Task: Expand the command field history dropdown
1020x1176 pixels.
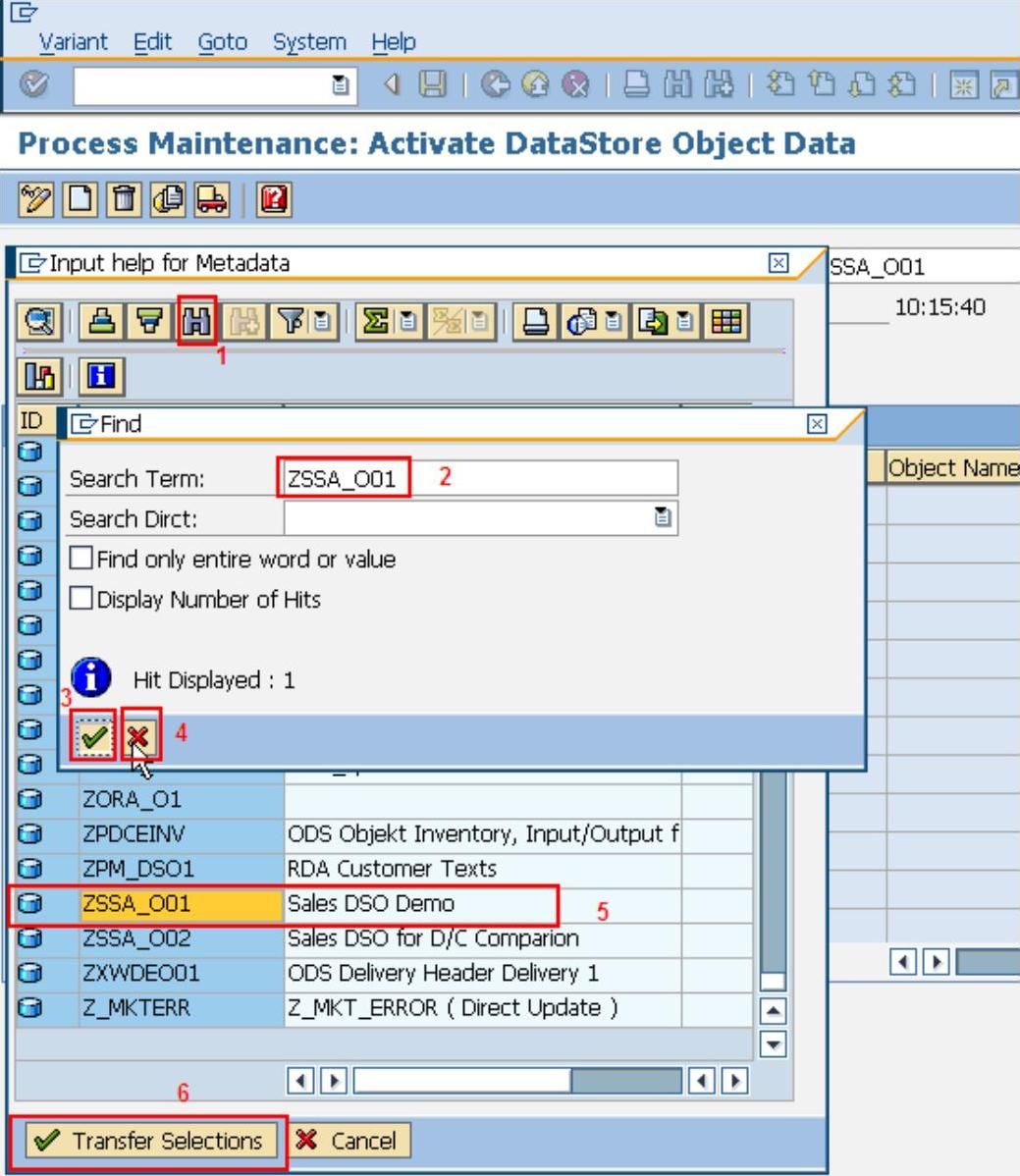Action: point(340,86)
